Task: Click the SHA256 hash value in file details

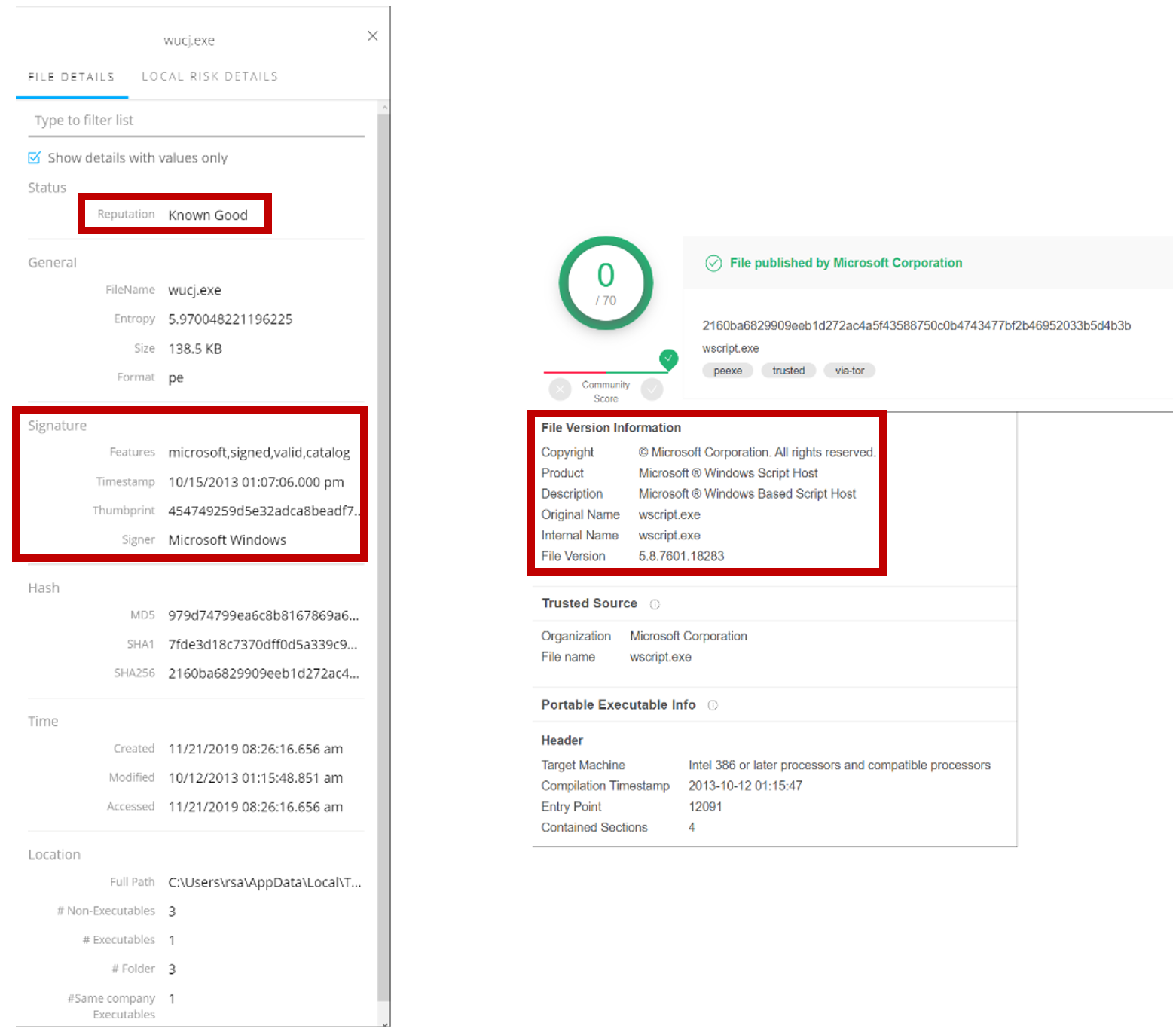Action: 263,673
